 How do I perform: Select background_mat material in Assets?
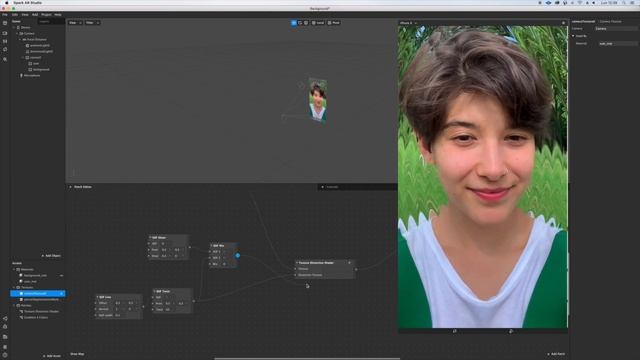click(35, 276)
